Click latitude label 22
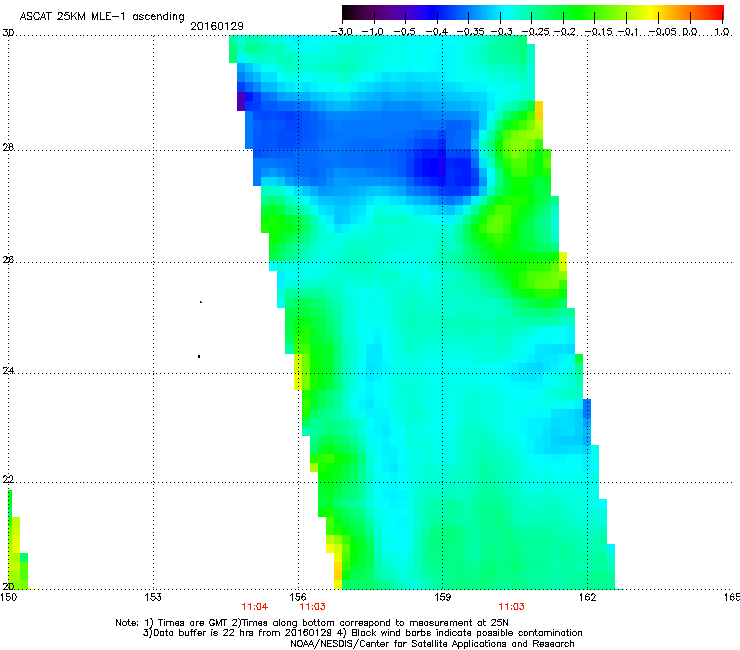740x650 pixels. 8,479
